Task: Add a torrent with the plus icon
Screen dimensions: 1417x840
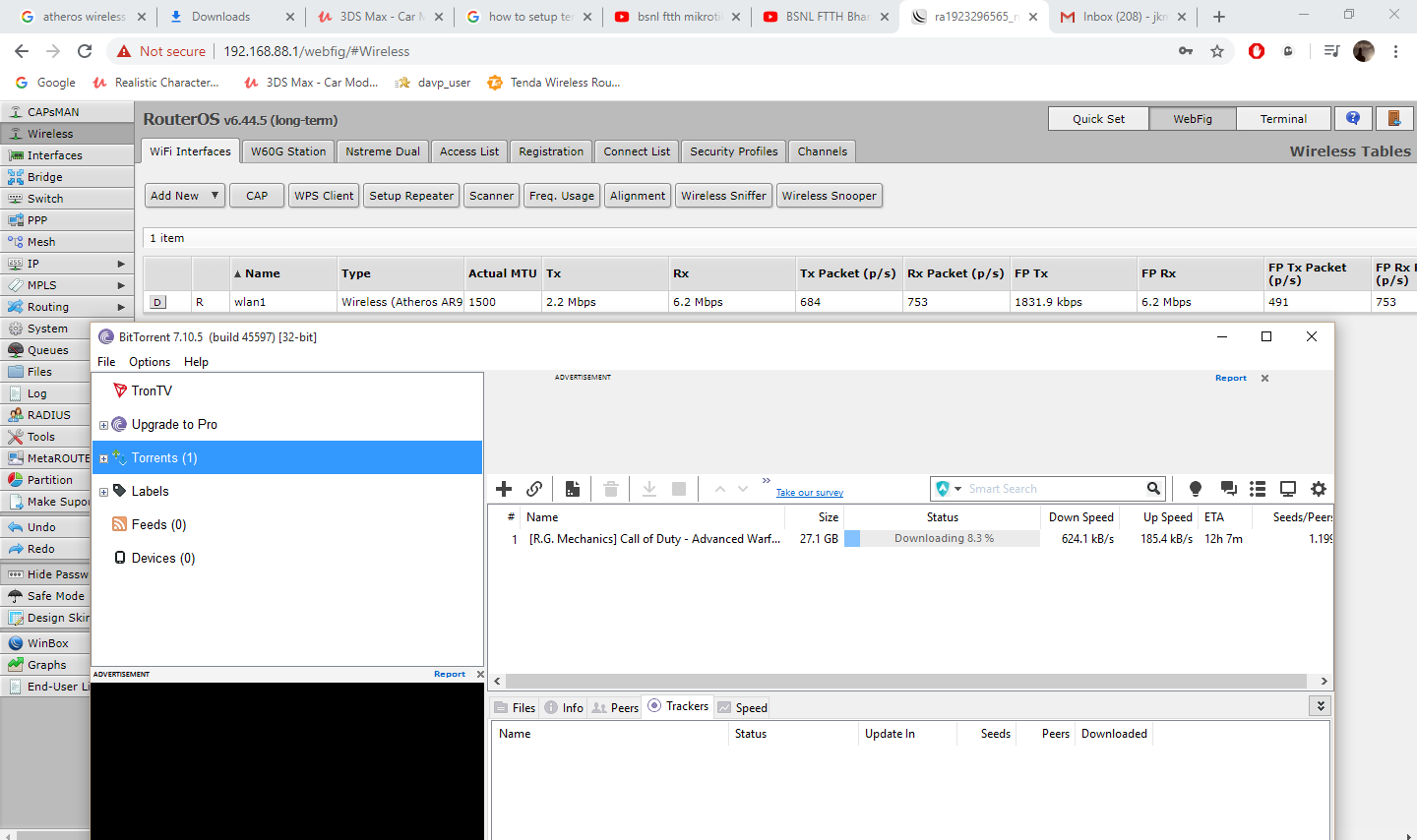Action: pyautogui.click(x=504, y=489)
